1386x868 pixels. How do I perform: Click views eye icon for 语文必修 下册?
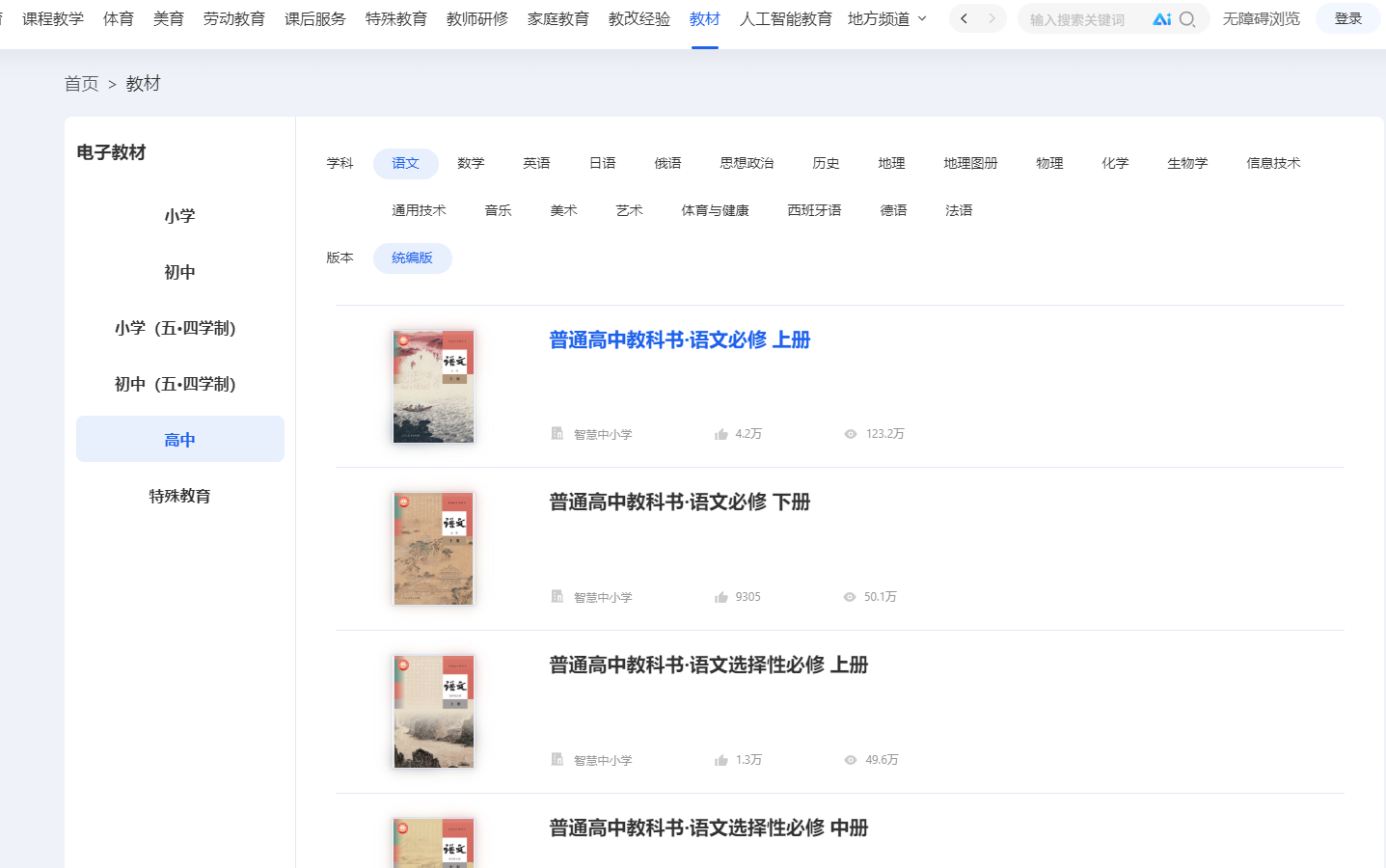(849, 597)
